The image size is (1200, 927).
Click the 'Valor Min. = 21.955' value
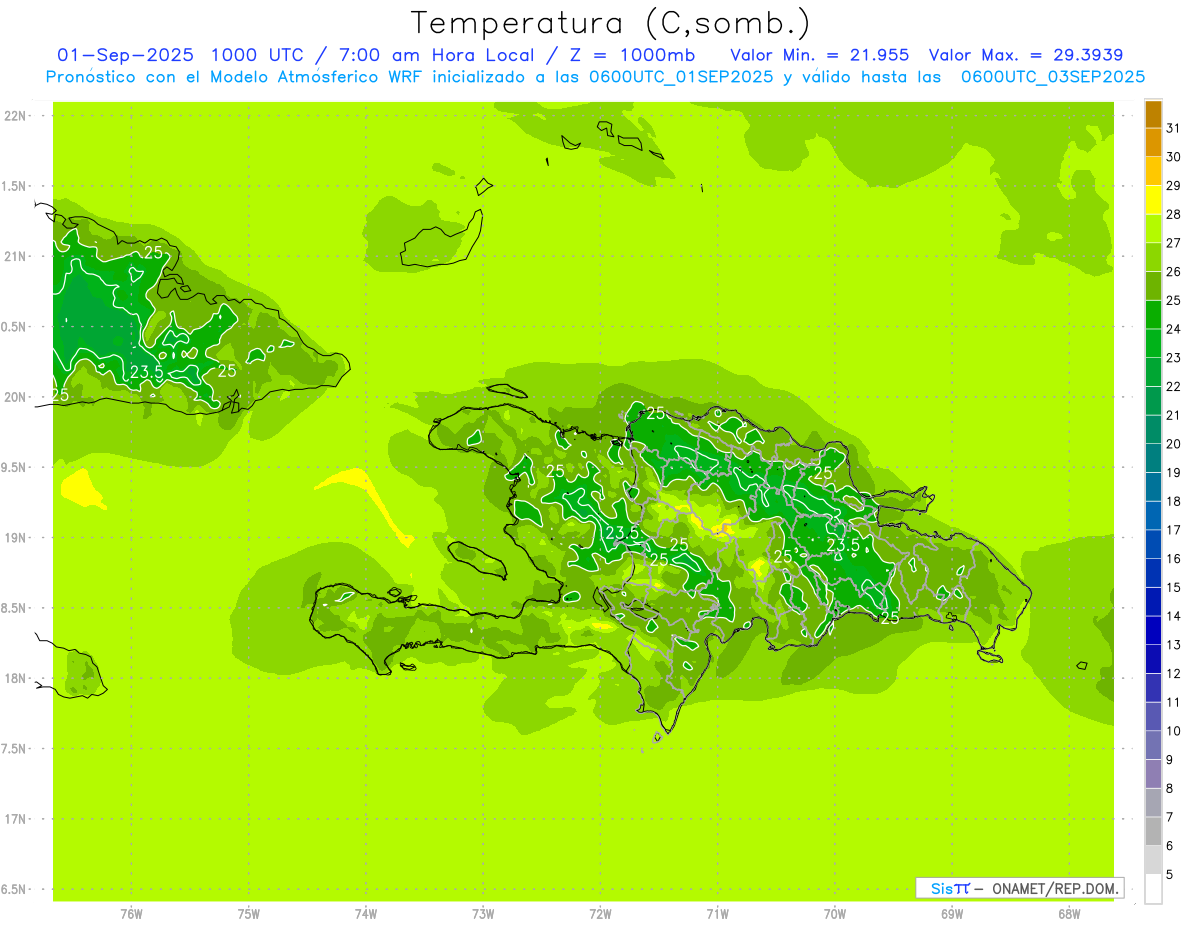[820, 55]
